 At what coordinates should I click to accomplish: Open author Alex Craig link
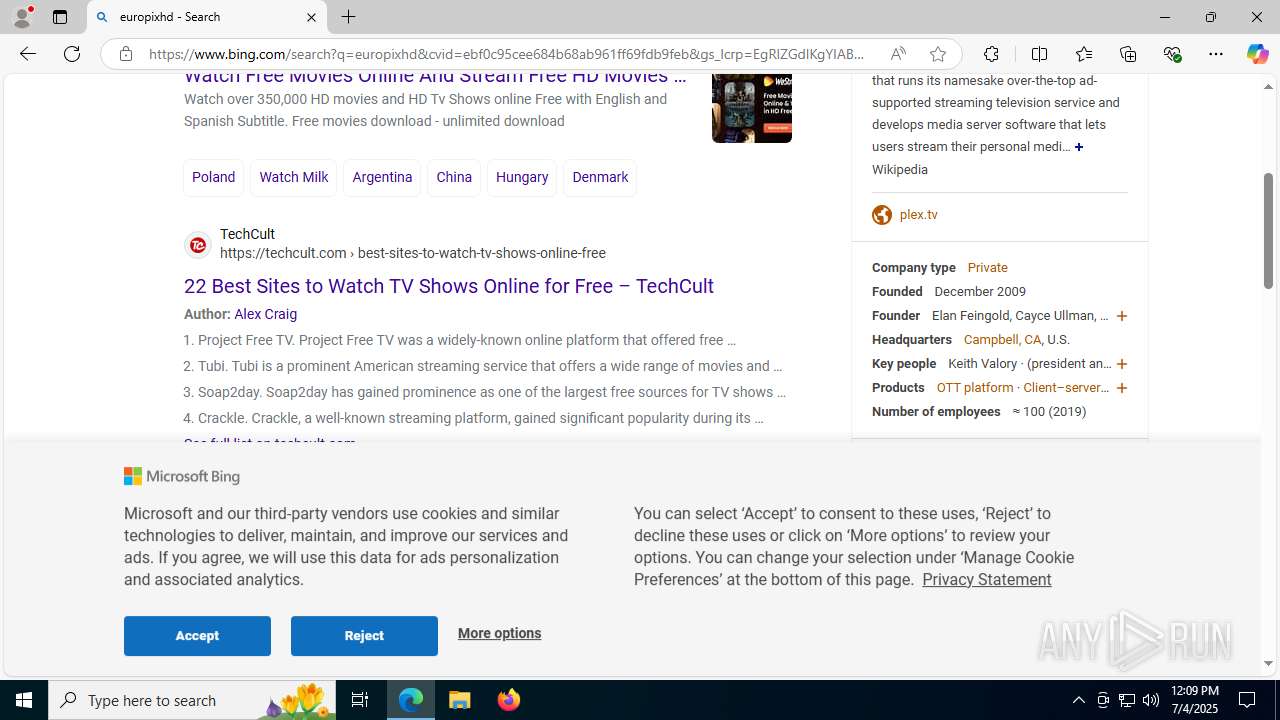pos(265,314)
